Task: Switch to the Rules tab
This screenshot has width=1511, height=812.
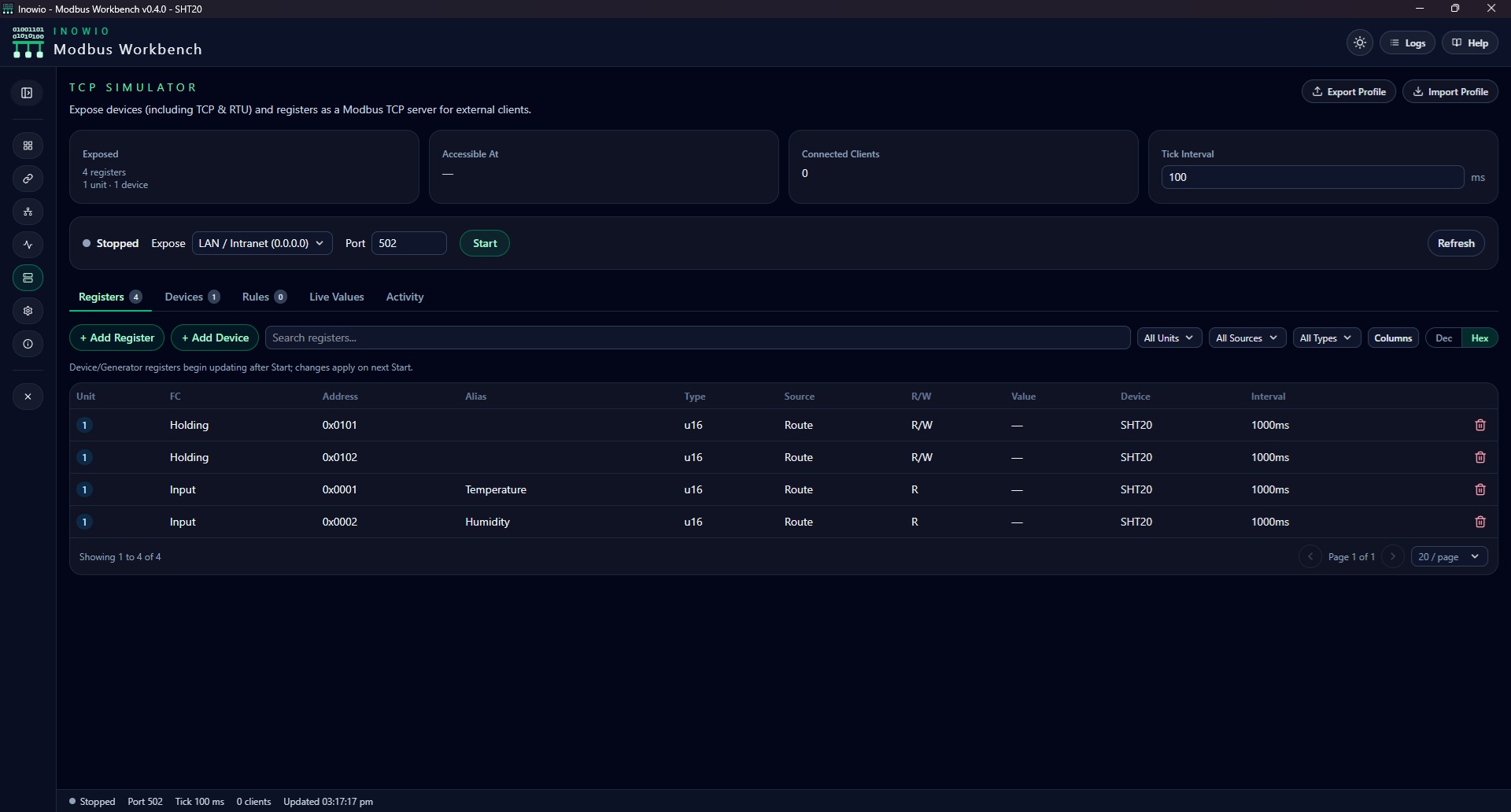Action: coord(264,297)
